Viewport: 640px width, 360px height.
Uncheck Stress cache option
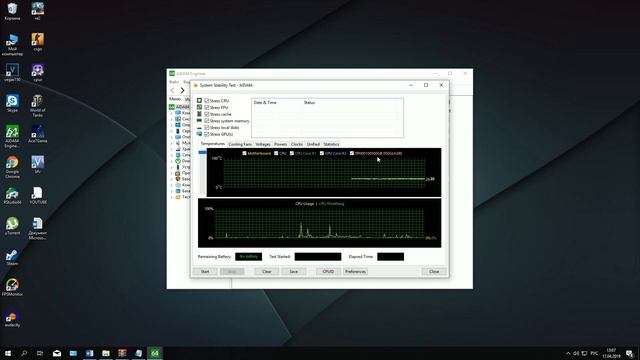click(x=207, y=114)
